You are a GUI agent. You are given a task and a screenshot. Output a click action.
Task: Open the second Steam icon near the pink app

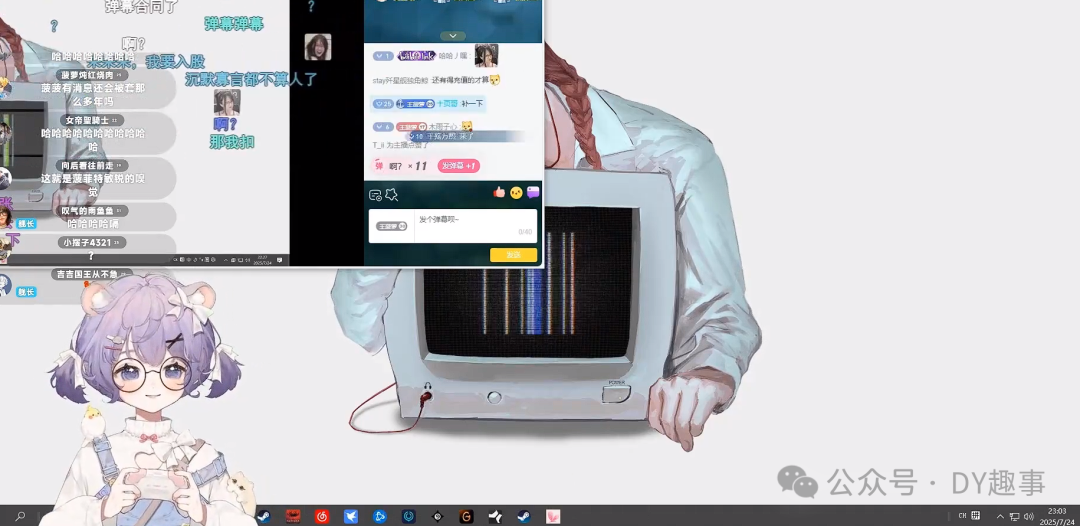tap(524, 516)
